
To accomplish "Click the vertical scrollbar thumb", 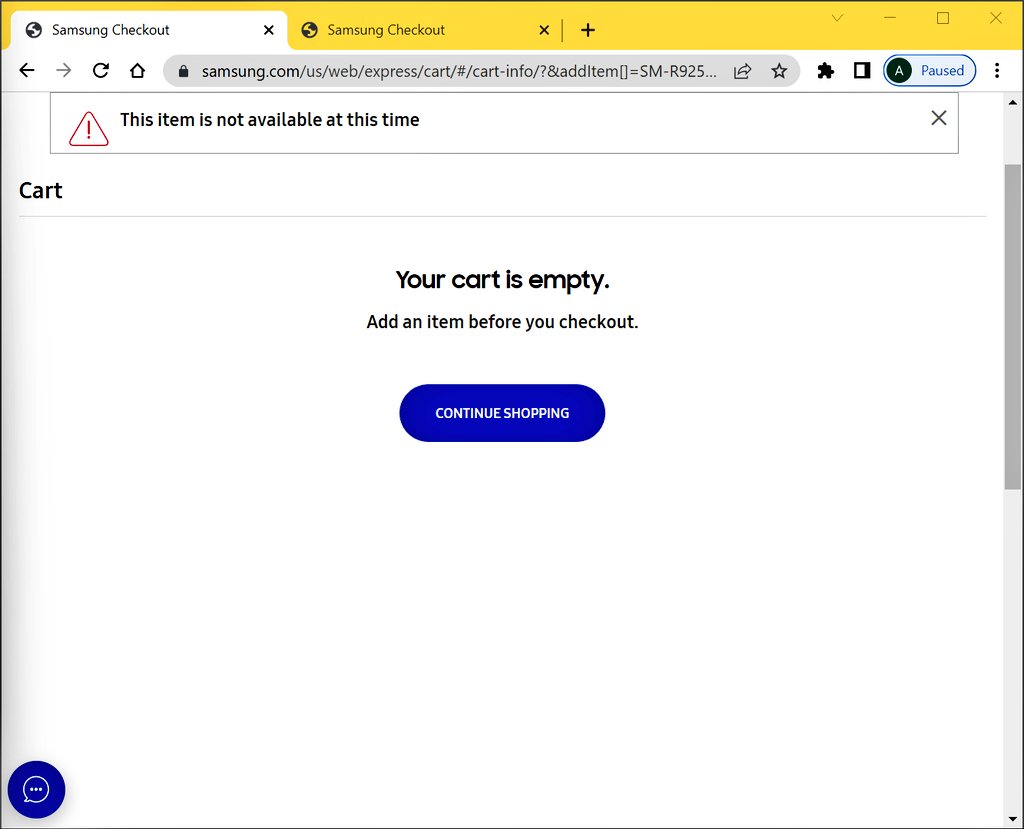I will pos(1012,327).
